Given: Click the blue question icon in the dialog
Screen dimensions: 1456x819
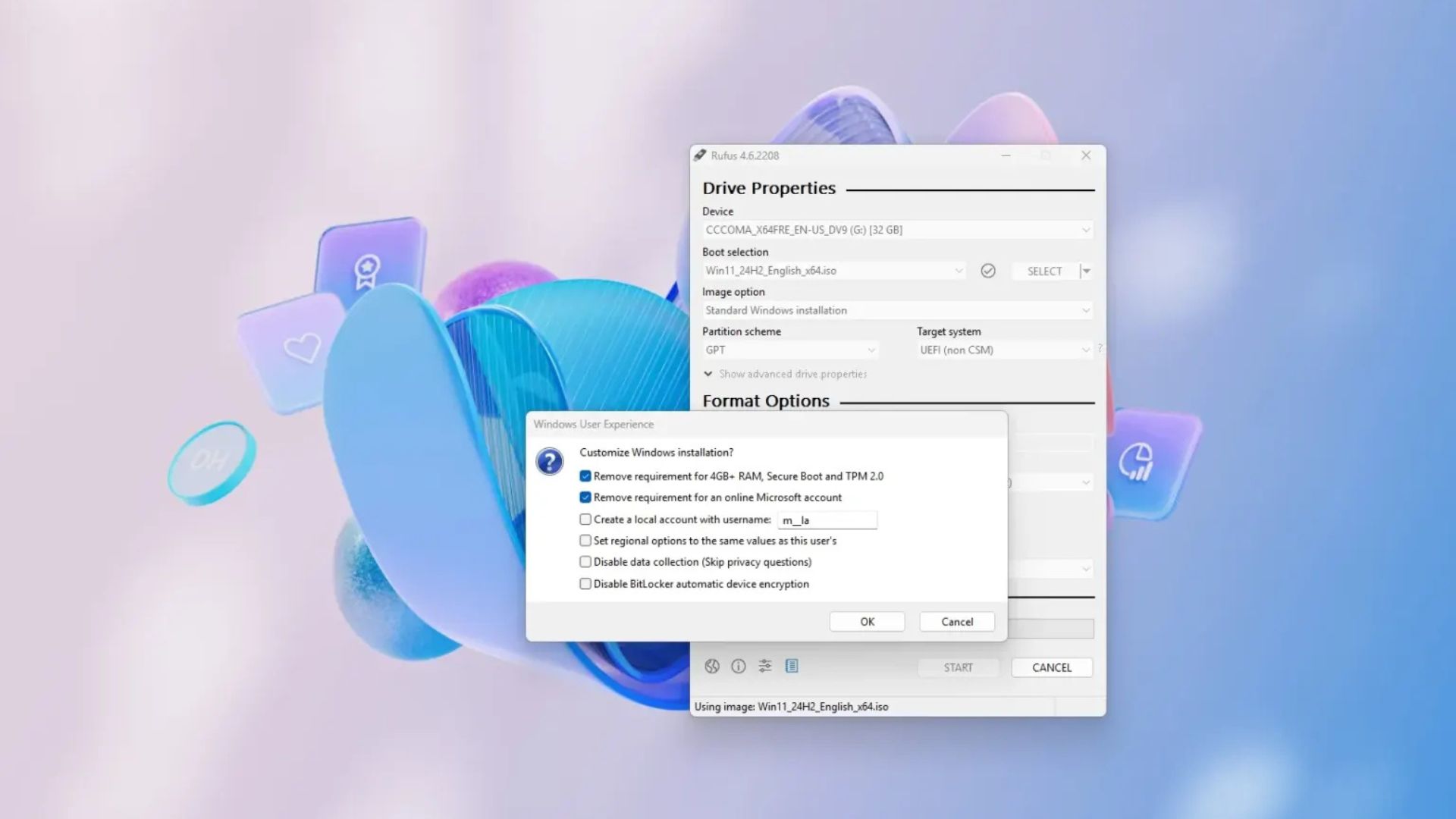Looking at the screenshot, I should [x=549, y=461].
